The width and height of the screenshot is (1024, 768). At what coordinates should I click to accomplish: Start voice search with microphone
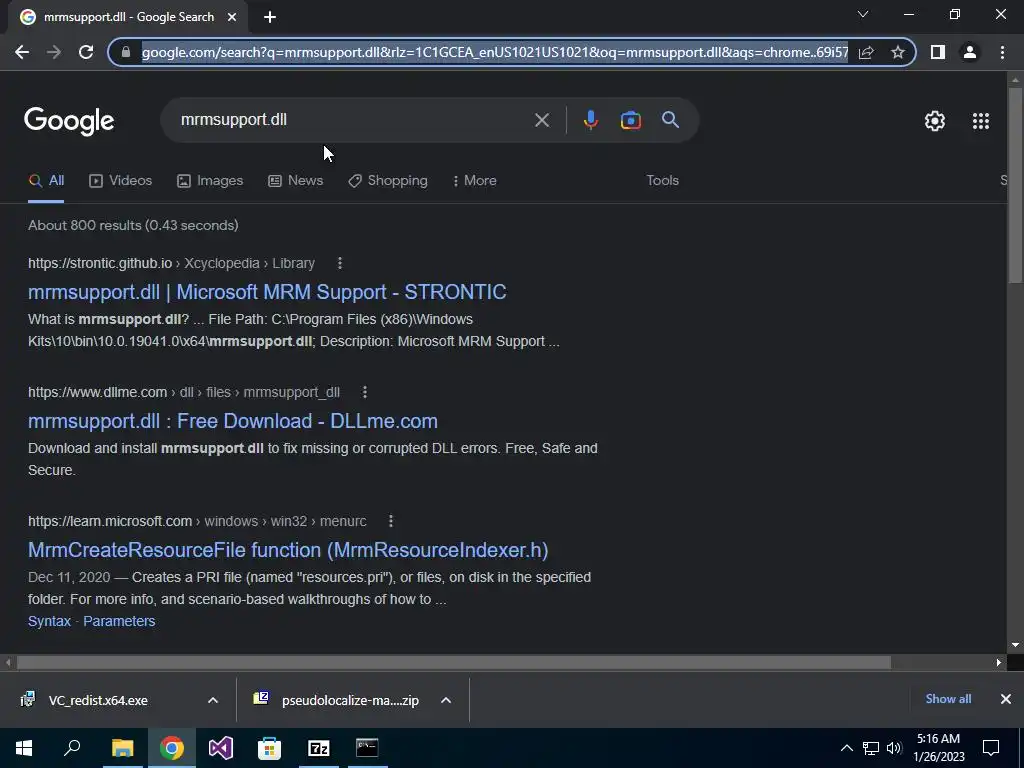[590, 120]
